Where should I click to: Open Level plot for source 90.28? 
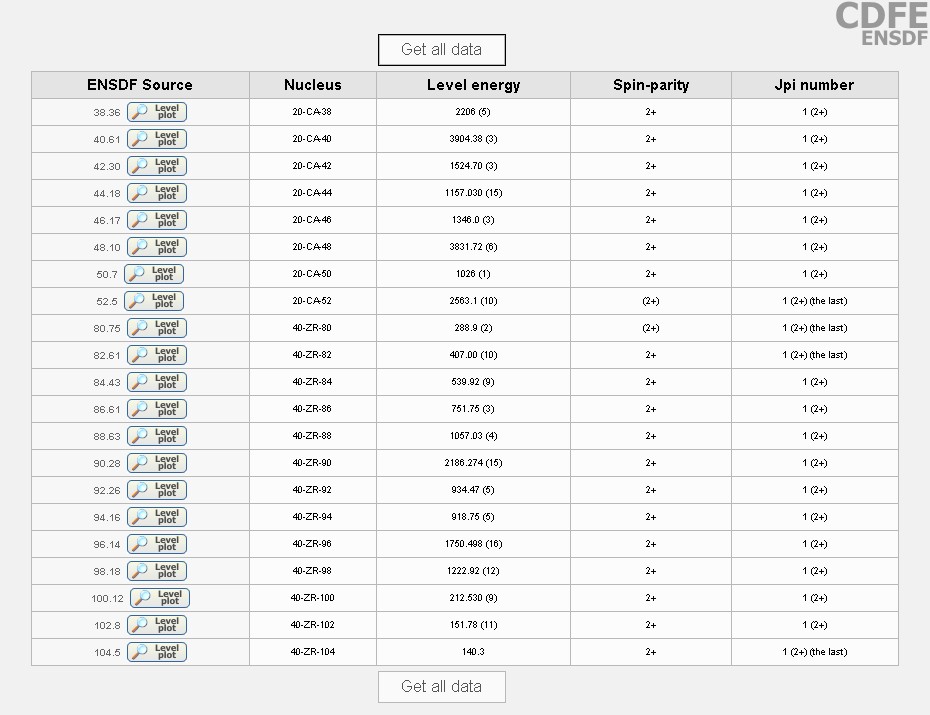tap(157, 463)
